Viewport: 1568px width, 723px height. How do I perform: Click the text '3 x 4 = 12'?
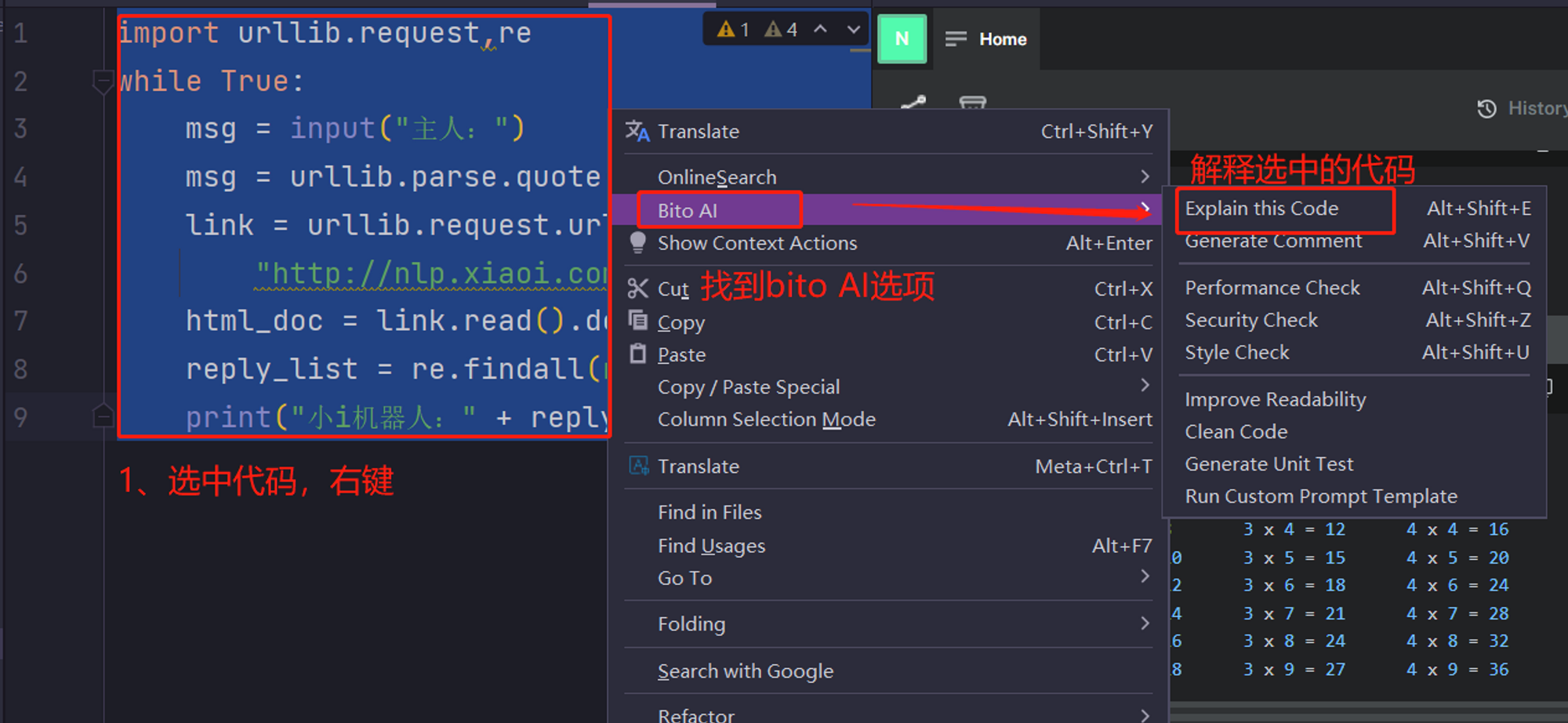pos(1294,529)
